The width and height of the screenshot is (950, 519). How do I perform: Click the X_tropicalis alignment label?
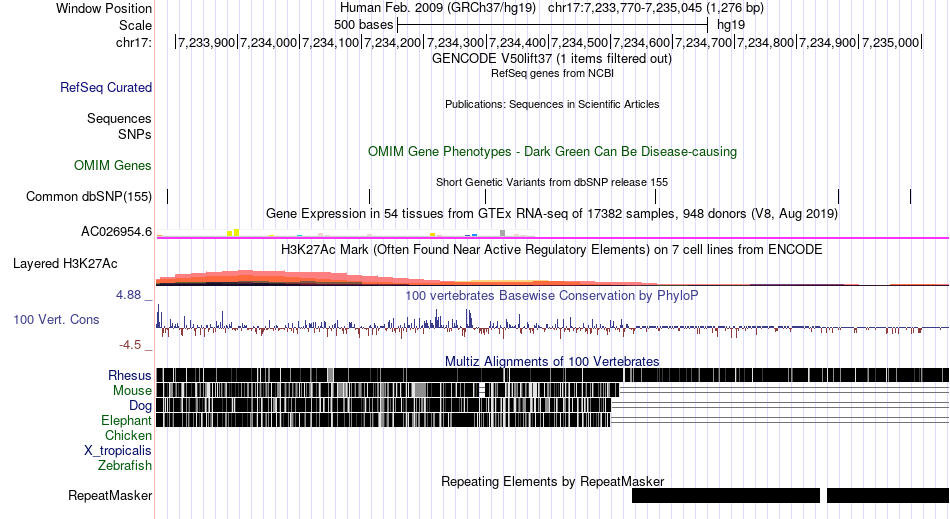[118, 451]
